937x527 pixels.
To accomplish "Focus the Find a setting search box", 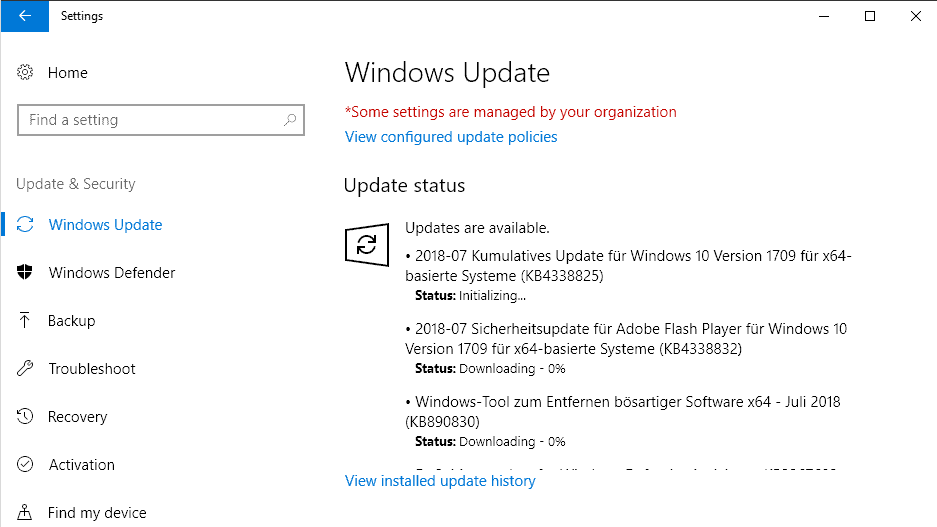I will [161, 120].
